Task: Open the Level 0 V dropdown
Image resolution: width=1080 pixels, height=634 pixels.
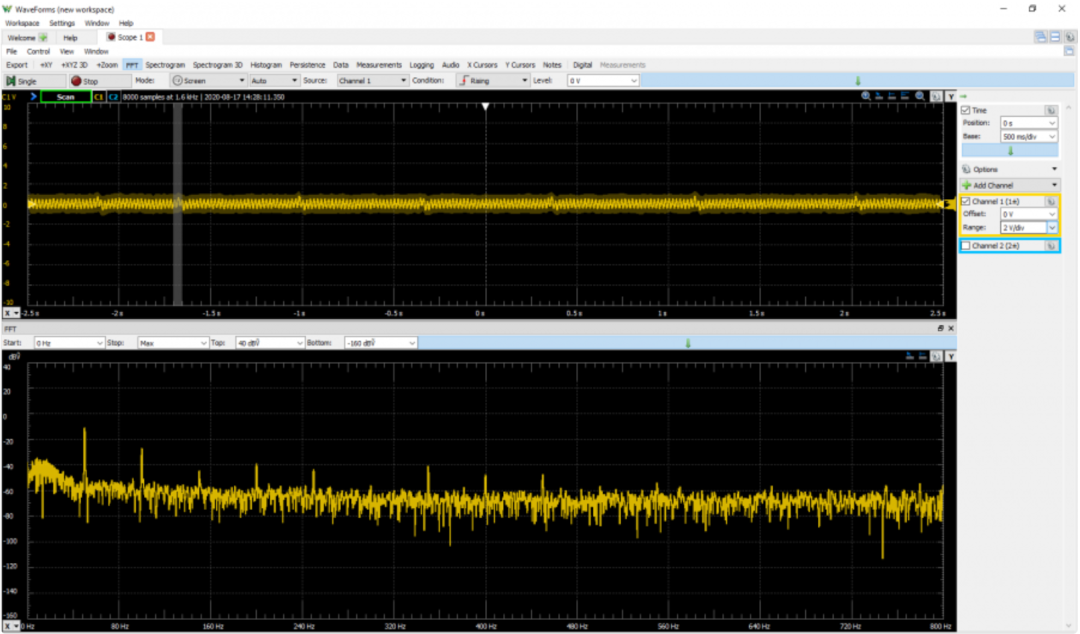Action: [x=603, y=81]
